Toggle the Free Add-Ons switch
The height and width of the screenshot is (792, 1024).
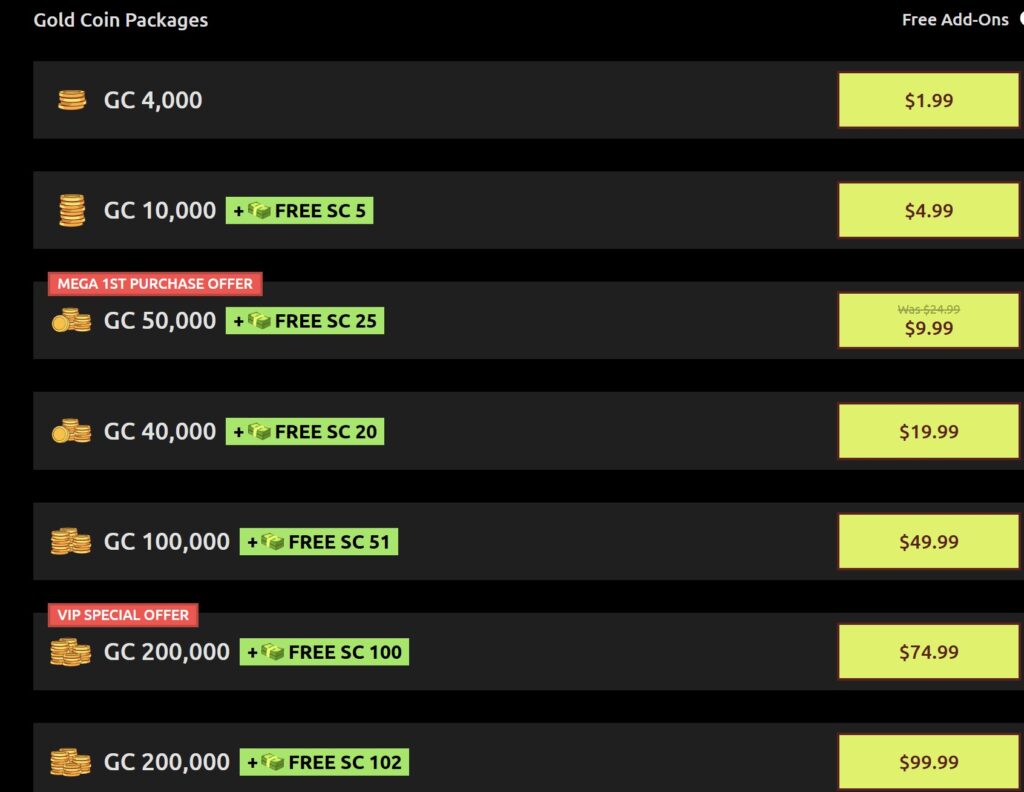[1021, 20]
